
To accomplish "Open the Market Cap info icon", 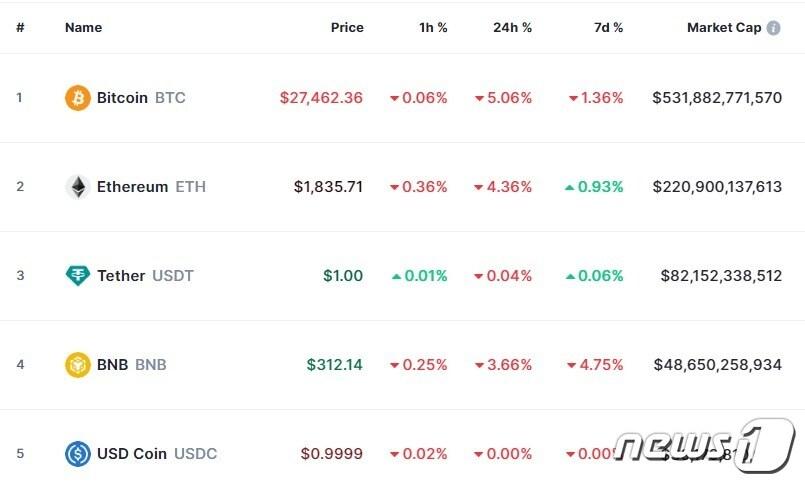I will click(773, 28).
